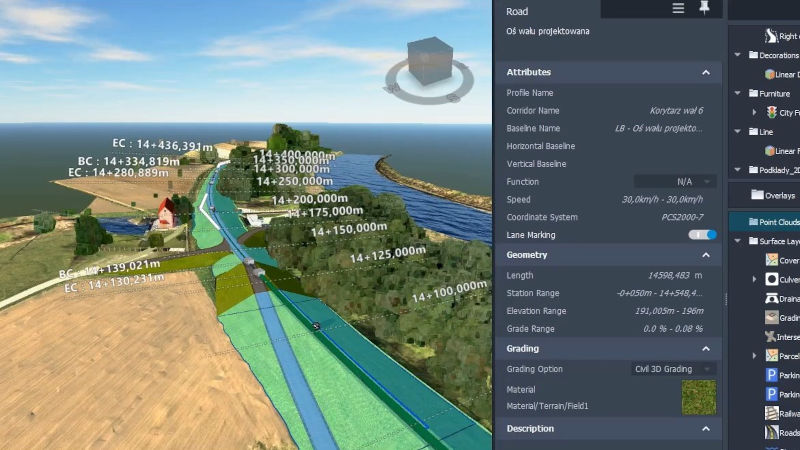
Task: Click the Railways layer icon
Action: tap(772, 413)
